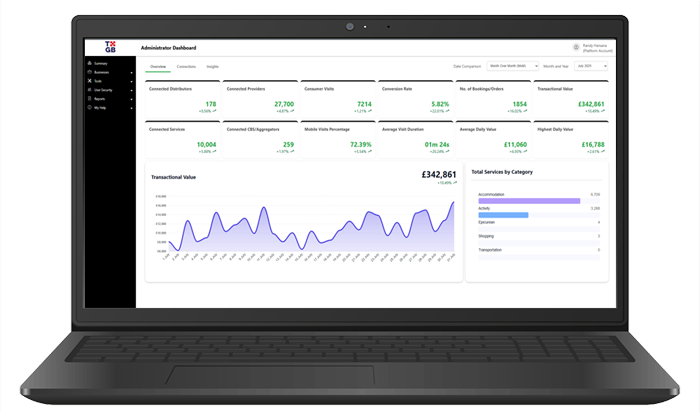The width and height of the screenshot is (700, 414).
Task: Switch to the Connections tab
Action: coord(186,67)
